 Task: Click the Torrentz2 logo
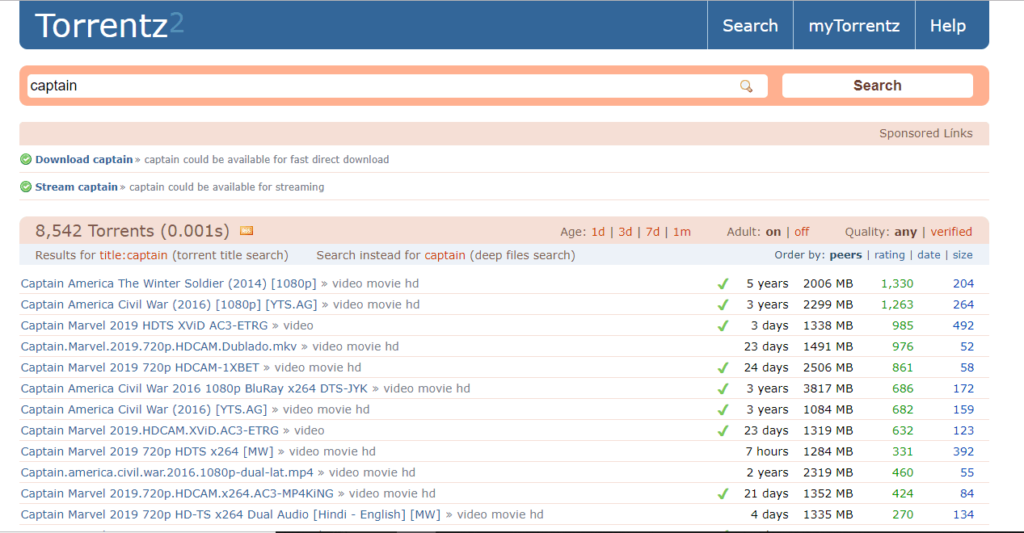point(109,25)
